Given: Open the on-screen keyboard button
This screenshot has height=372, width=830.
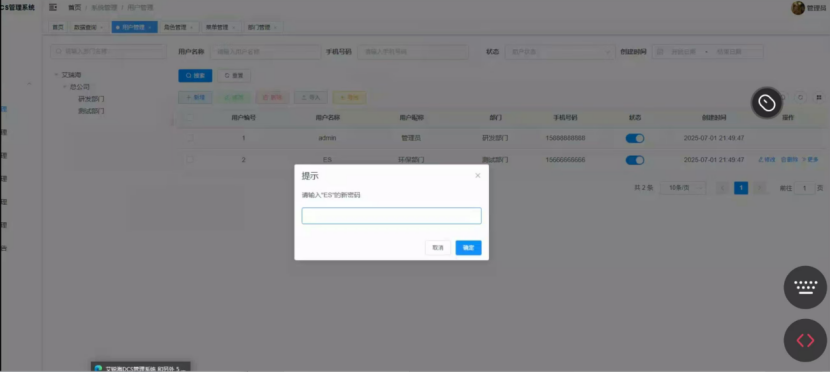Looking at the screenshot, I should 805,287.
